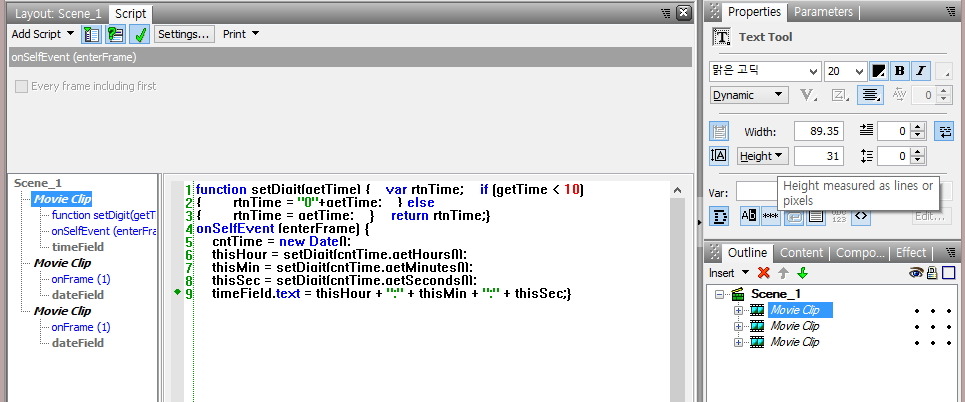Image resolution: width=965 pixels, height=402 pixels.
Task: Toggle Italic text formatting
Action: [x=920, y=71]
